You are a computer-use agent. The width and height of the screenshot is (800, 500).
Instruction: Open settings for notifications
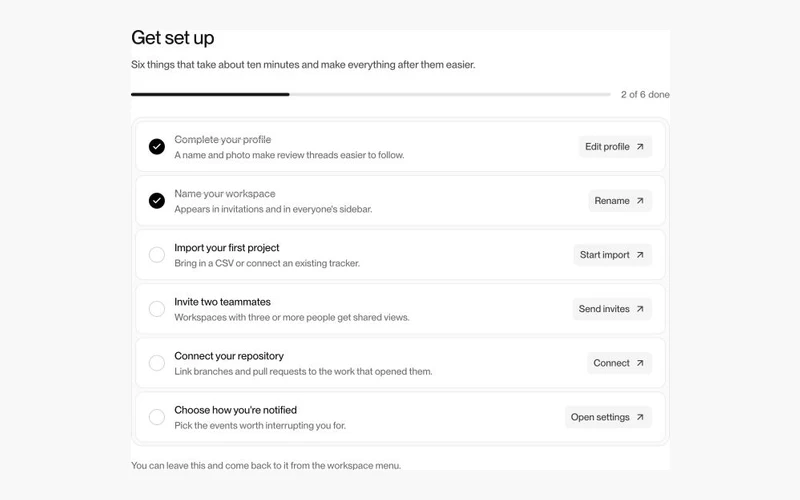click(608, 417)
